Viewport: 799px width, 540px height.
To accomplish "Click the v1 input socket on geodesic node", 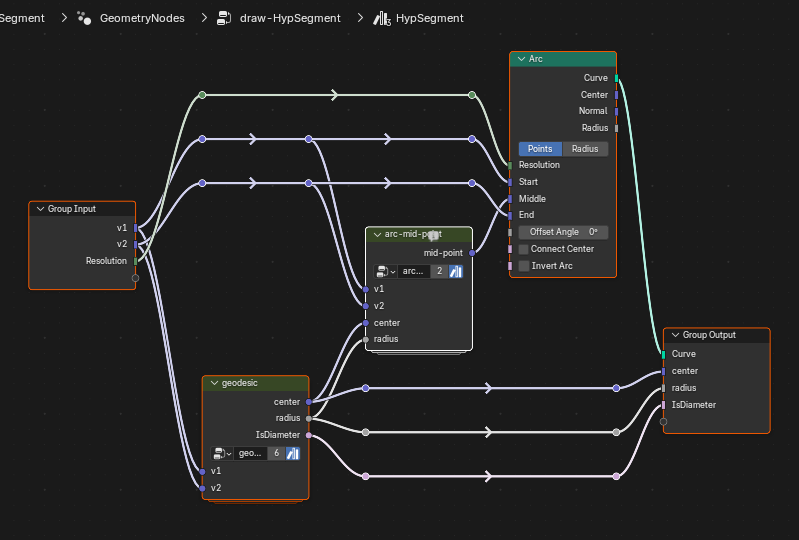I will click(202, 471).
